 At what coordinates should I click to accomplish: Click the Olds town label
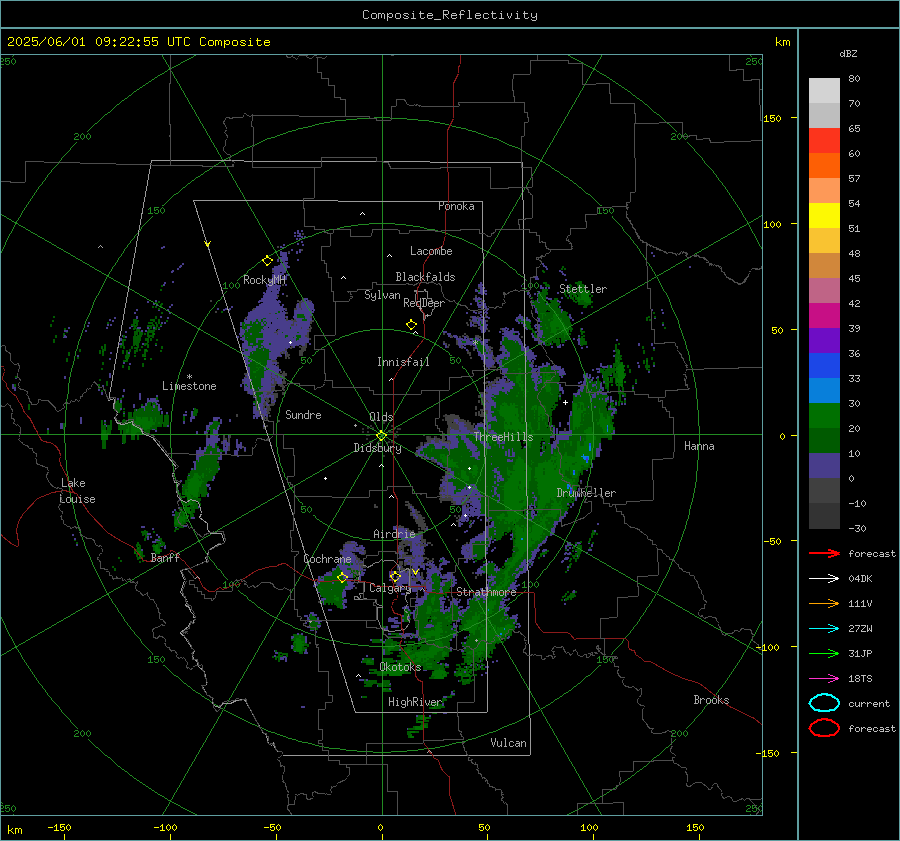pyautogui.click(x=381, y=417)
